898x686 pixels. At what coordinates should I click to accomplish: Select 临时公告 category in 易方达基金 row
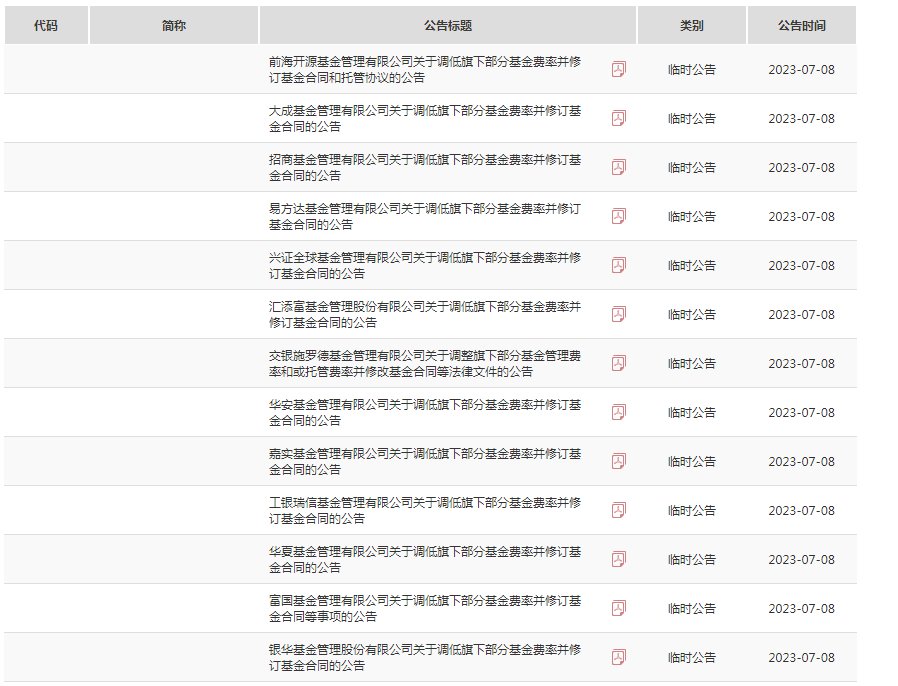pos(692,216)
